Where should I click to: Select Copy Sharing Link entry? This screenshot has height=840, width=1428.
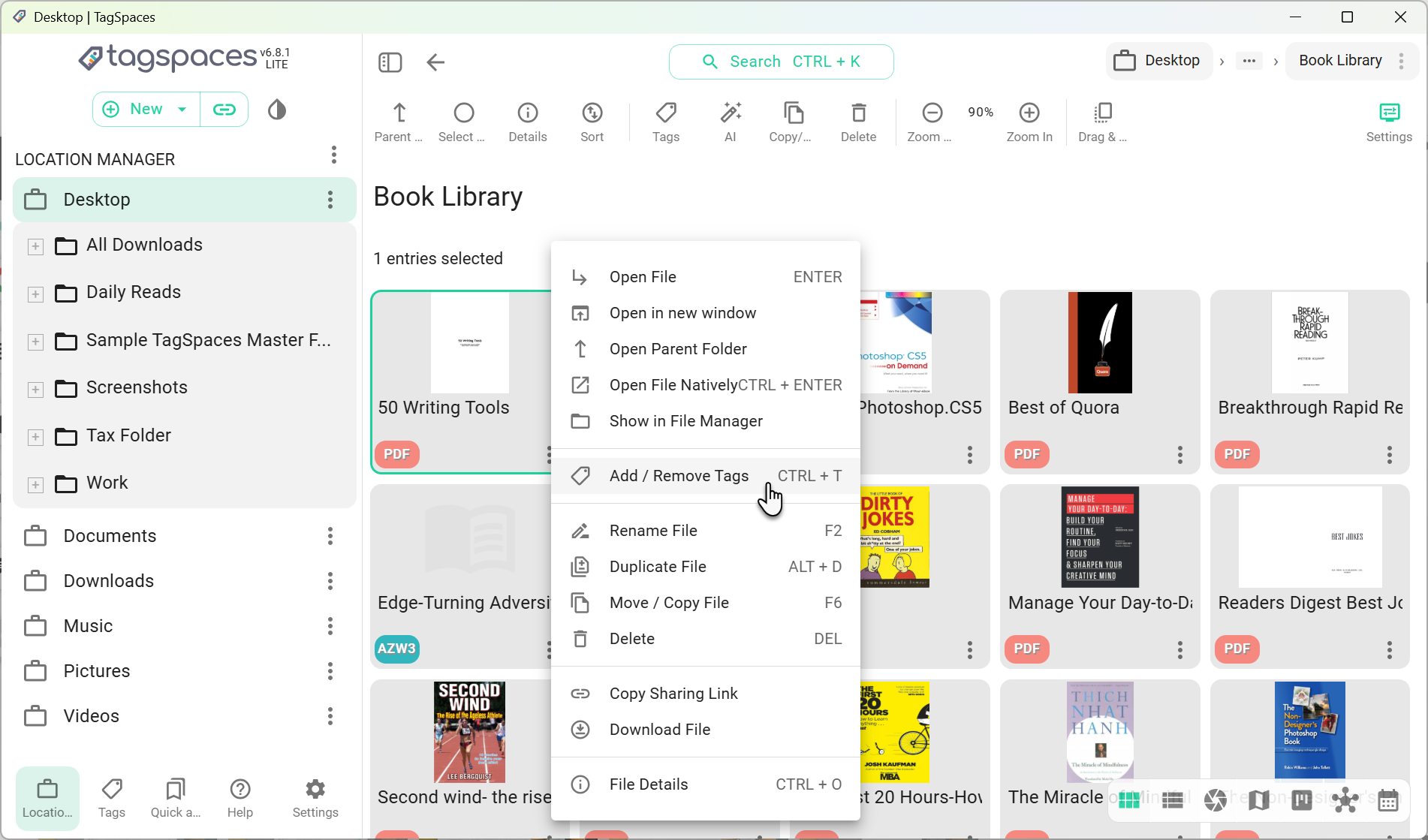(x=706, y=694)
